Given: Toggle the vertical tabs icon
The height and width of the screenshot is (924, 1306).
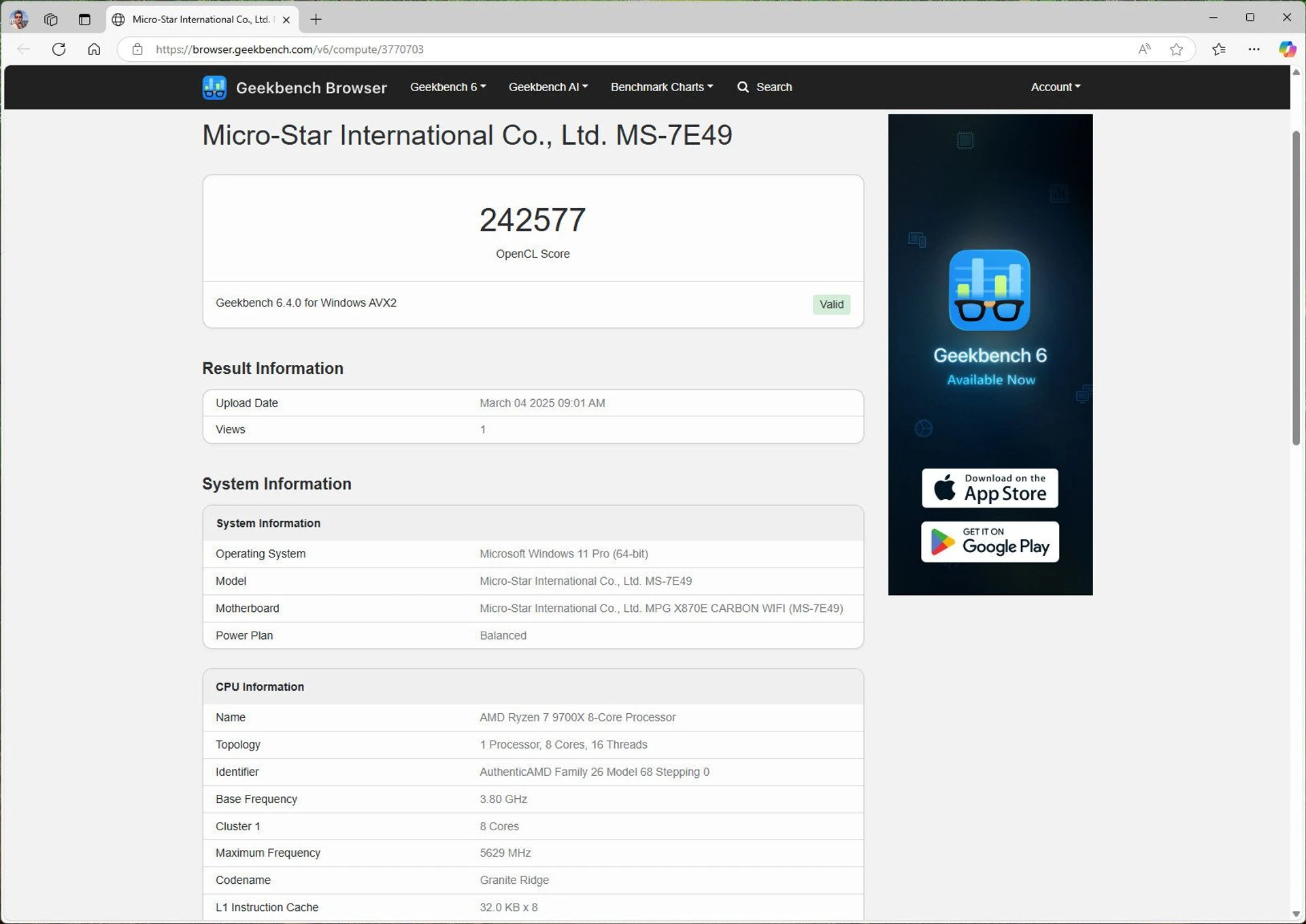Looking at the screenshot, I should click(84, 19).
